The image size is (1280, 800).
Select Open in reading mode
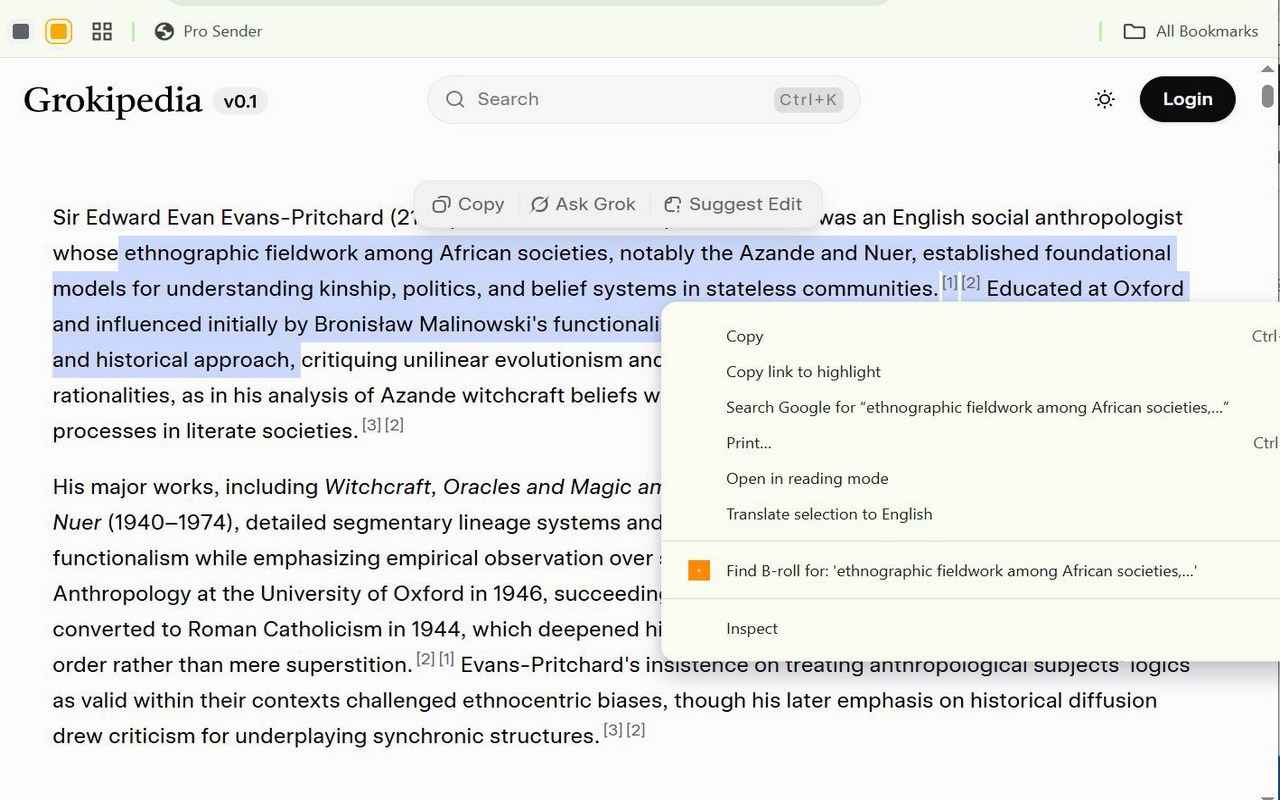[x=806, y=478]
